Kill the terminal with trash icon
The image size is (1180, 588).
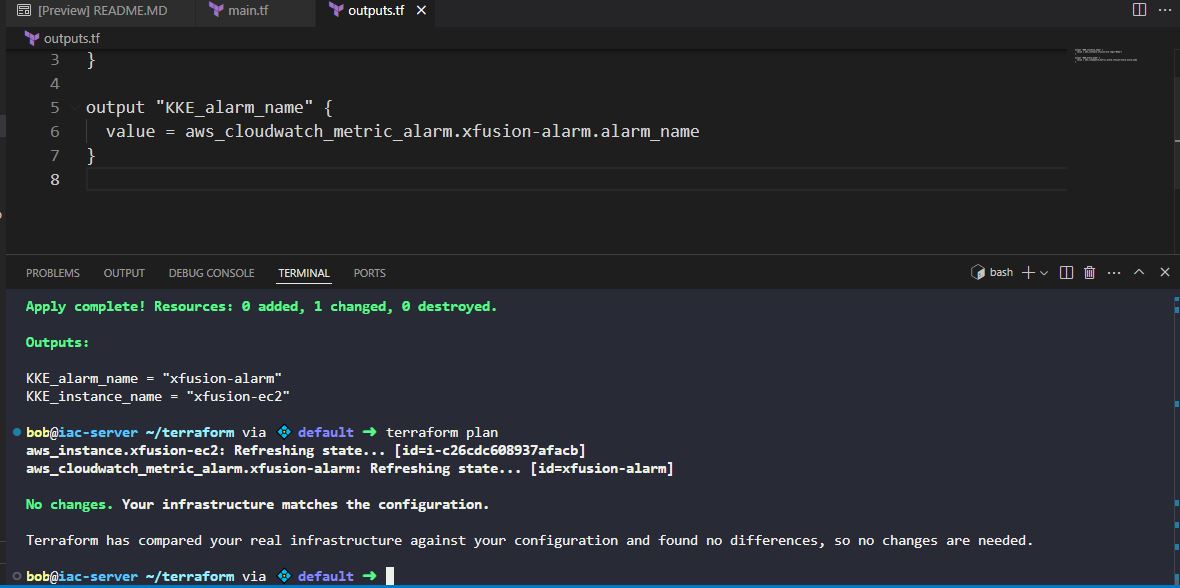(1089, 273)
